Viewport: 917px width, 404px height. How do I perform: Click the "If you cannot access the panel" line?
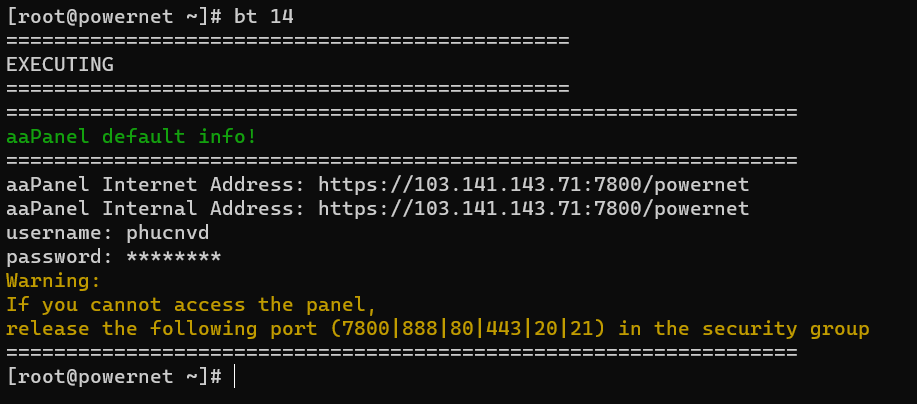coord(191,305)
